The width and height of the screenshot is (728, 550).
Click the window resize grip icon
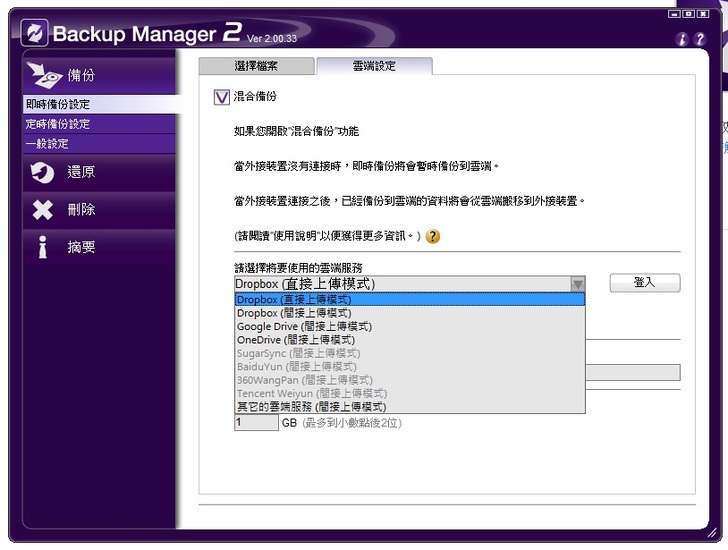(x=713, y=533)
